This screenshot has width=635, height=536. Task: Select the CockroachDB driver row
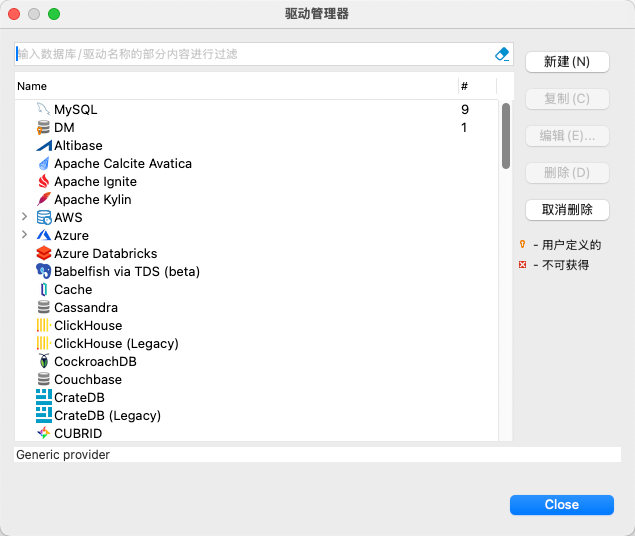coord(257,362)
